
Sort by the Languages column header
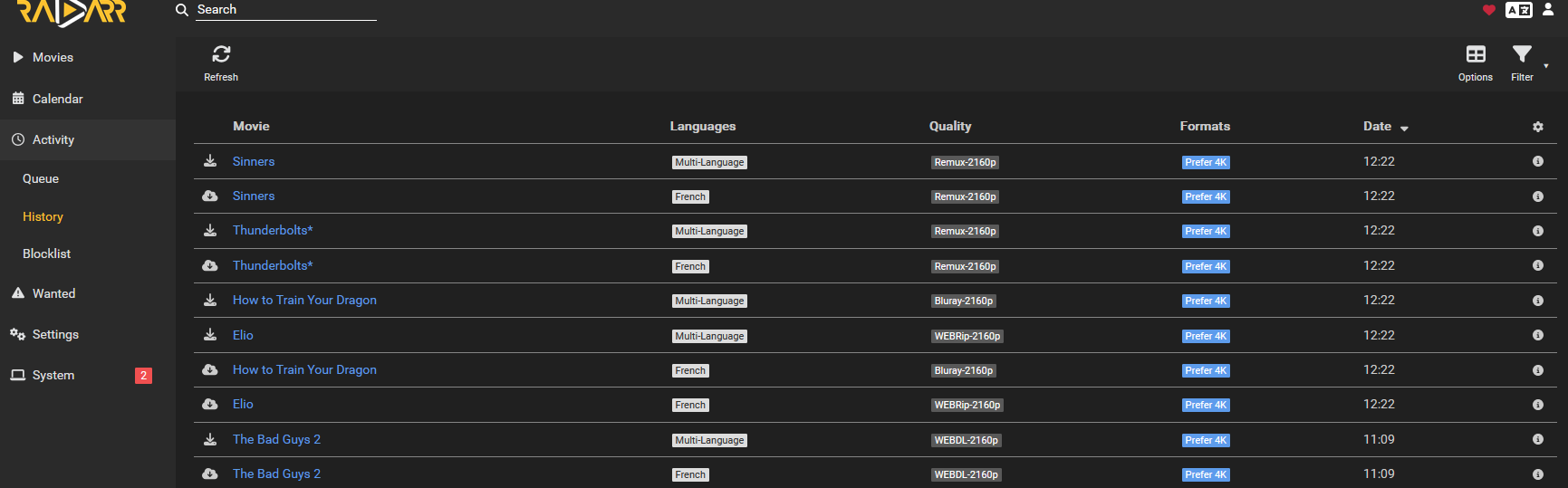[703, 126]
